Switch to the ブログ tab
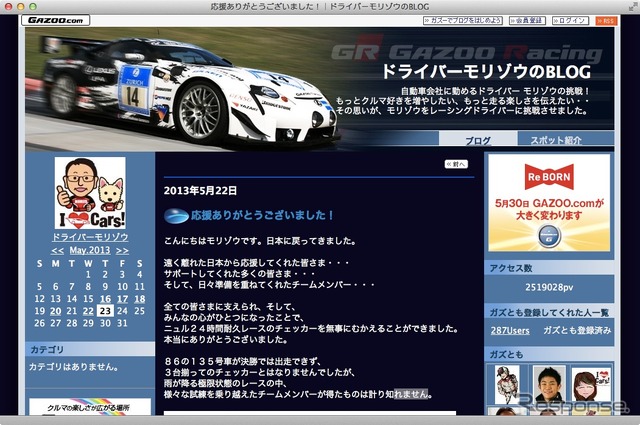The image size is (640, 425). tap(478, 140)
